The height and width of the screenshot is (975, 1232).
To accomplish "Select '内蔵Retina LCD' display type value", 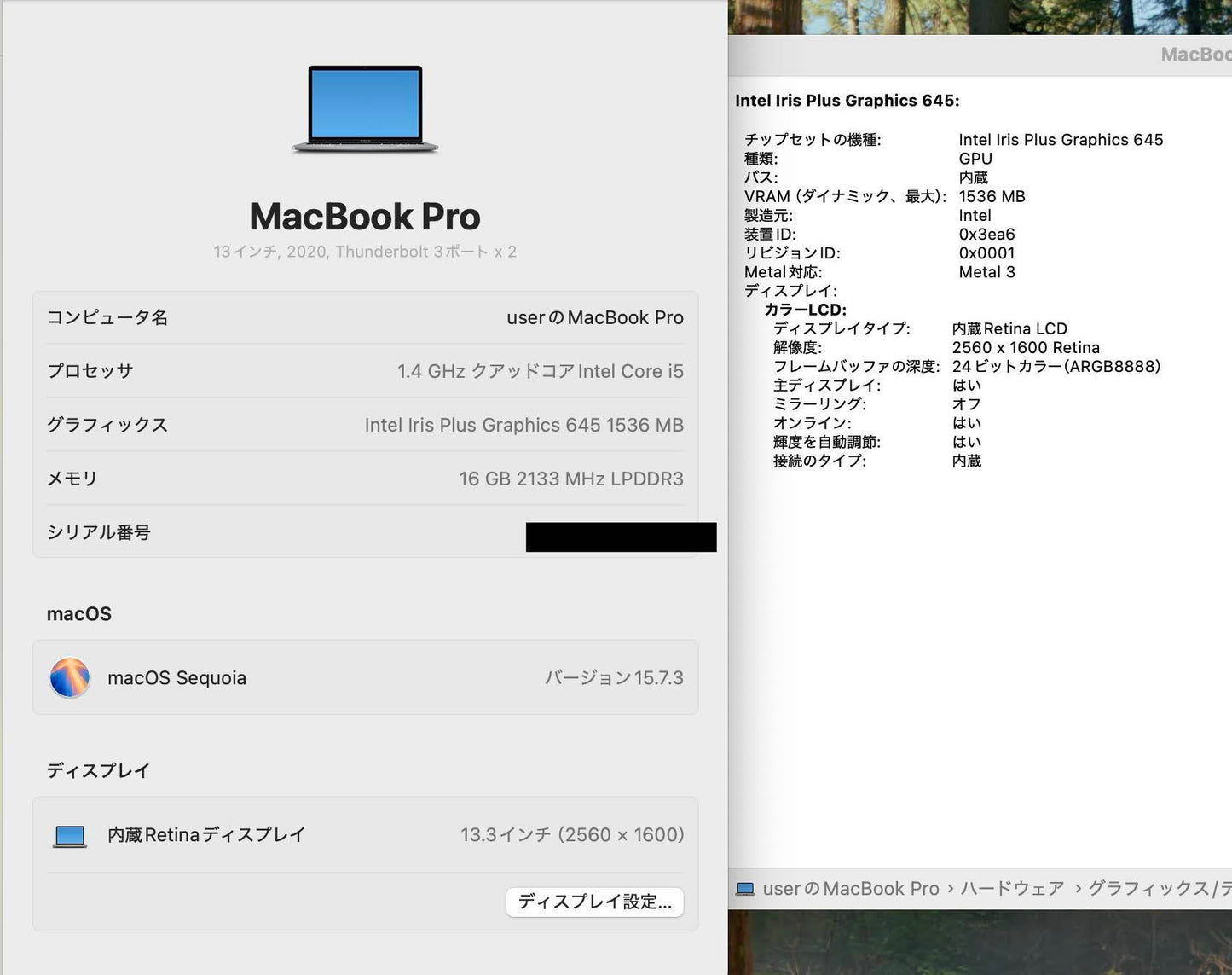I will coord(1009,329).
